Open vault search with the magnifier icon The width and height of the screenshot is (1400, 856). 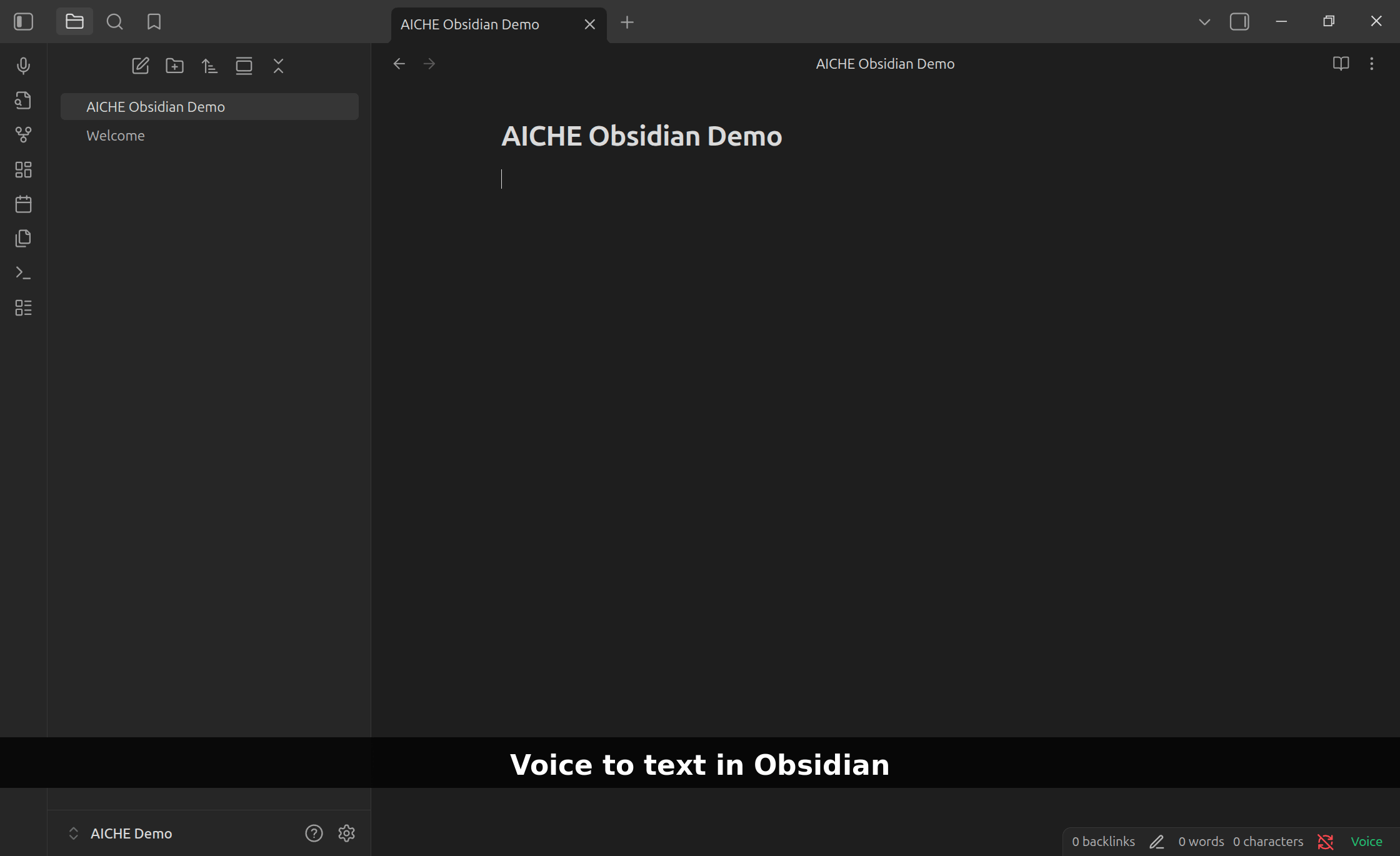(x=115, y=21)
